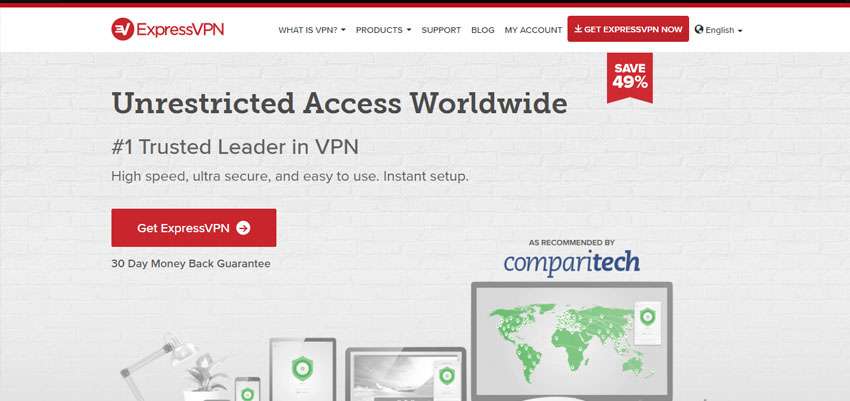850x401 pixels.
Task: Click the ExpressVPN red logo icon
Action: [123, 29]
